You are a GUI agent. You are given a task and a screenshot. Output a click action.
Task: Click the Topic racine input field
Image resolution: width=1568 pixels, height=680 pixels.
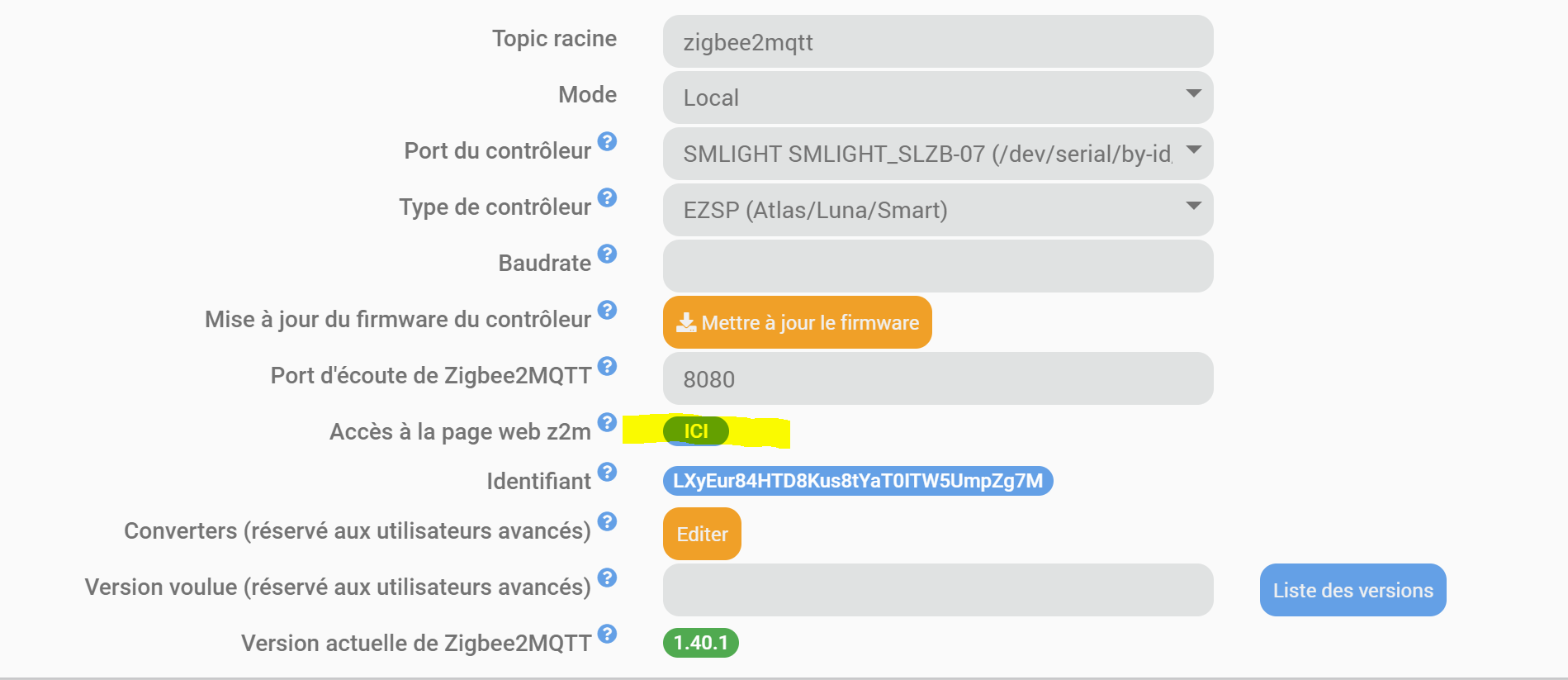tap(937, 41)
